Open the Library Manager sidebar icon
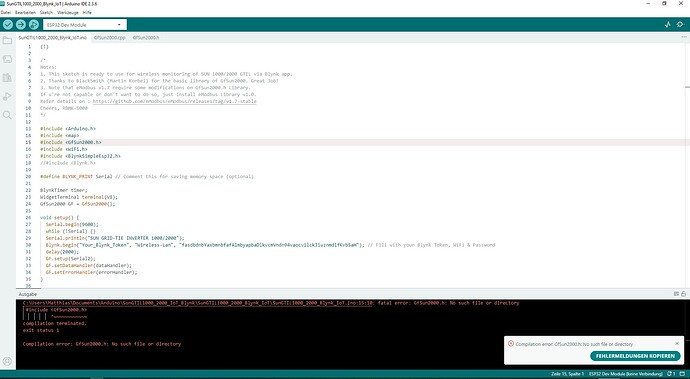 click(x=7, y=78)
